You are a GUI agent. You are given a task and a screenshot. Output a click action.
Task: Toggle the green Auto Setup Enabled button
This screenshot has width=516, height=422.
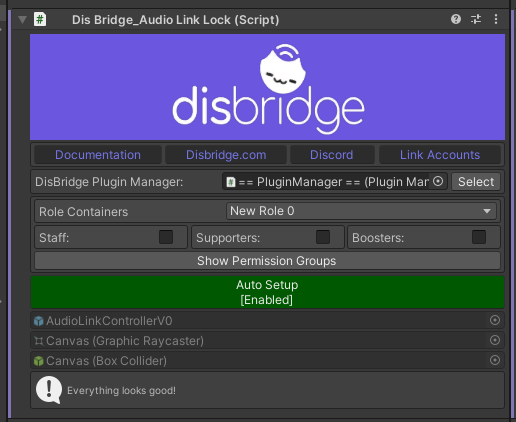coord(267,292)
